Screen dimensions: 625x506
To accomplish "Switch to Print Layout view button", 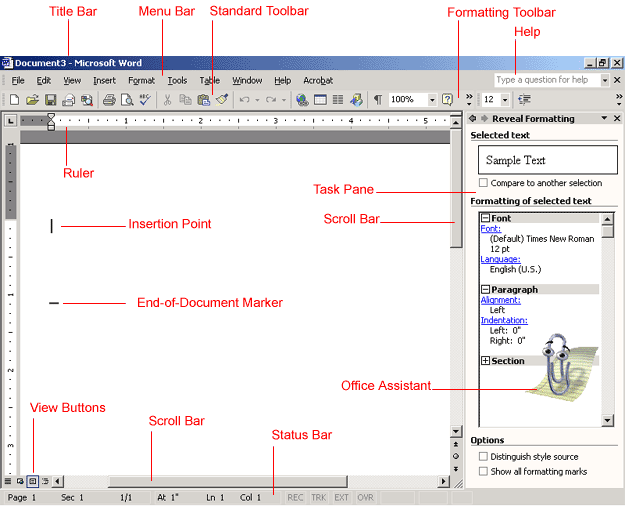I will click(32, 482).
